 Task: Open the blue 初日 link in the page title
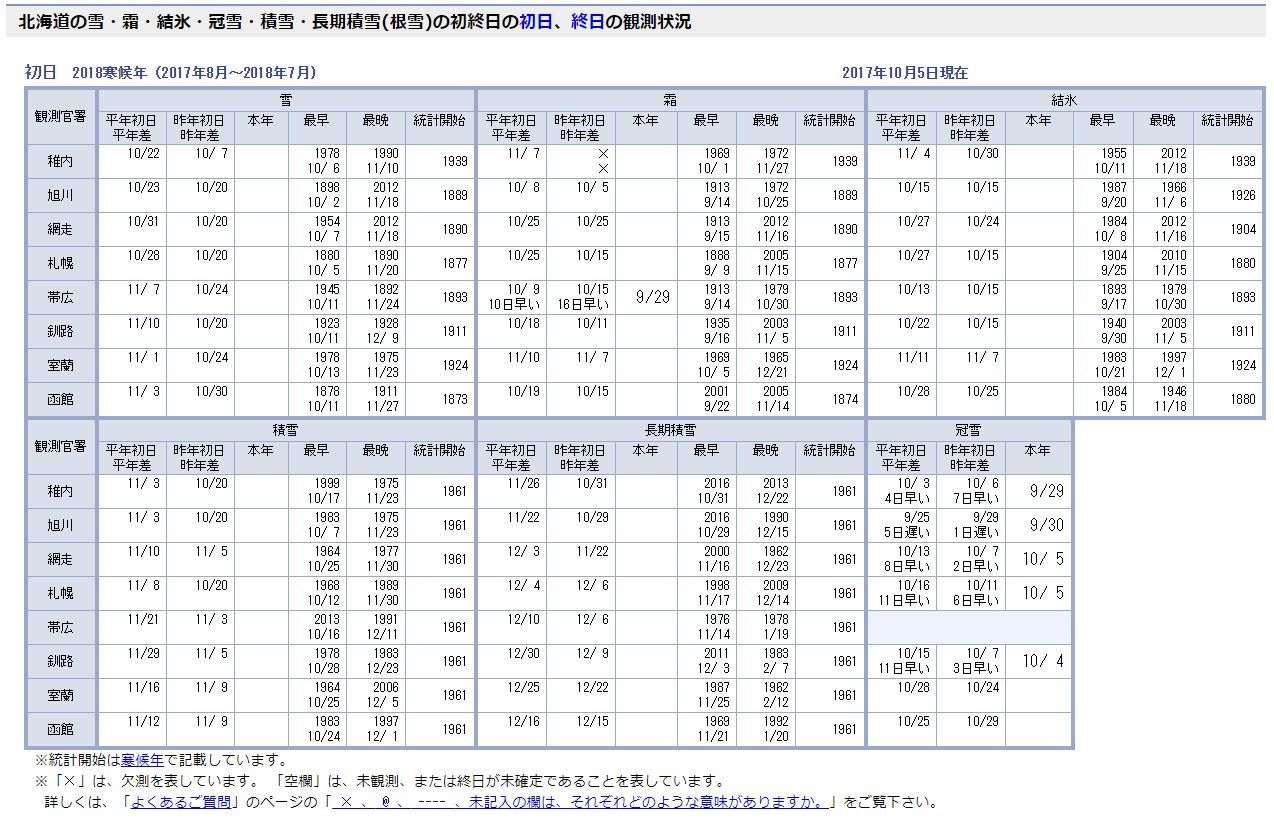(535, 21)
